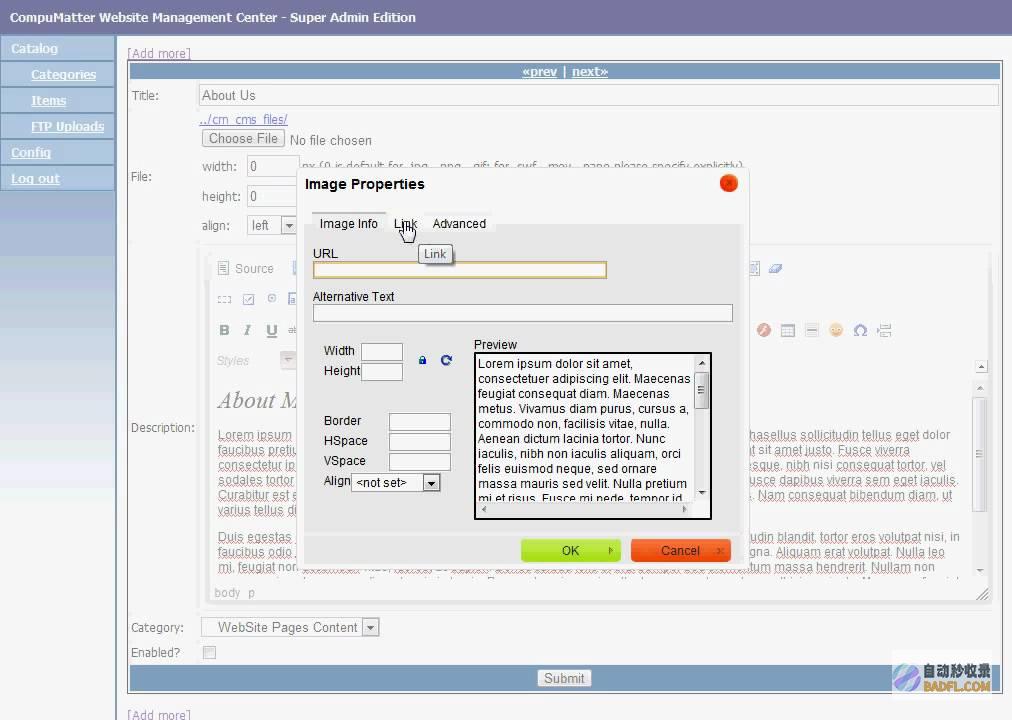Click the Form icon in editor toolbar

pyautogui.click(x=224, y=299)
